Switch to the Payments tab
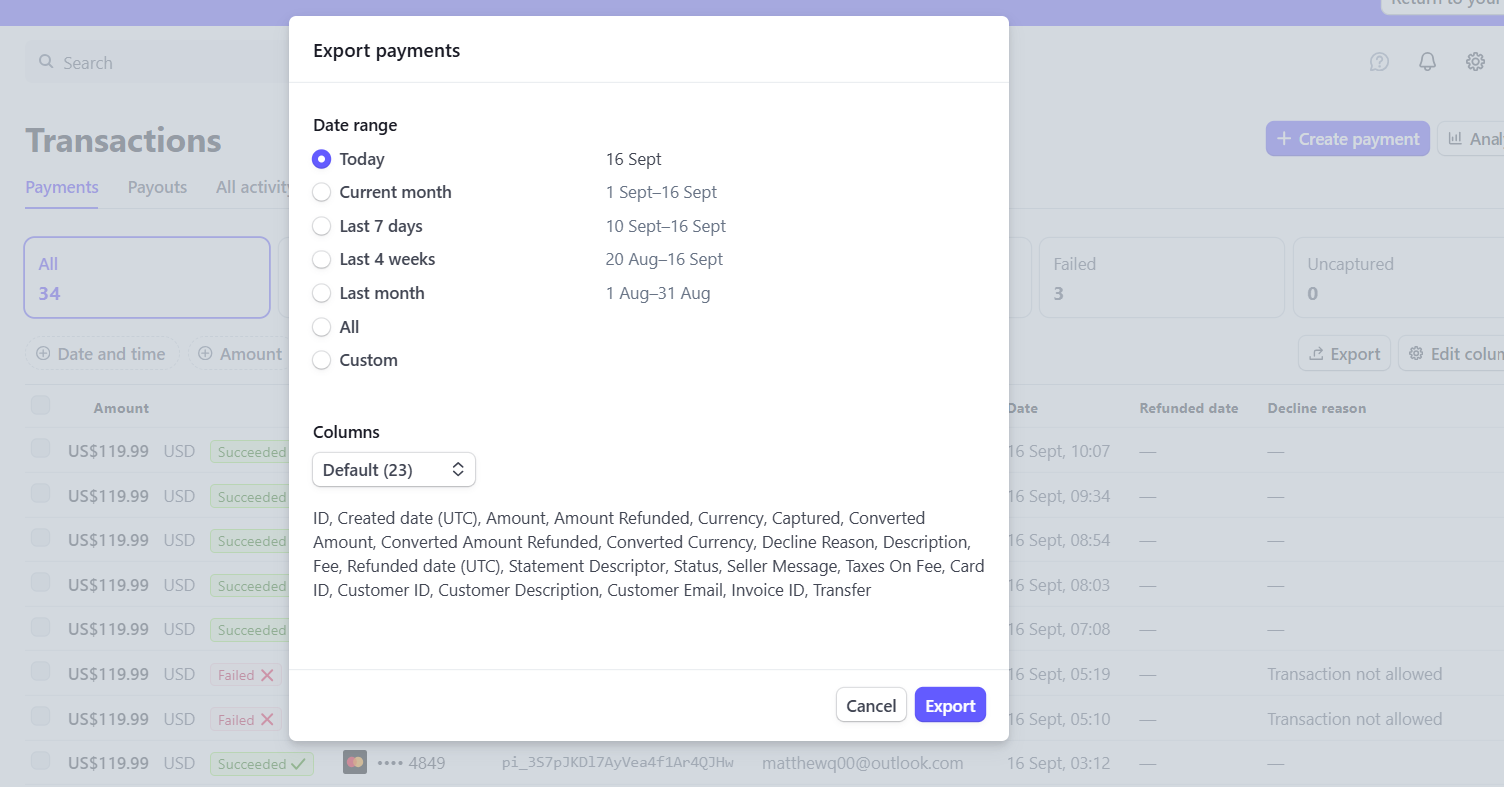The width and height of the screenshot is (1504, 787). 62,187
